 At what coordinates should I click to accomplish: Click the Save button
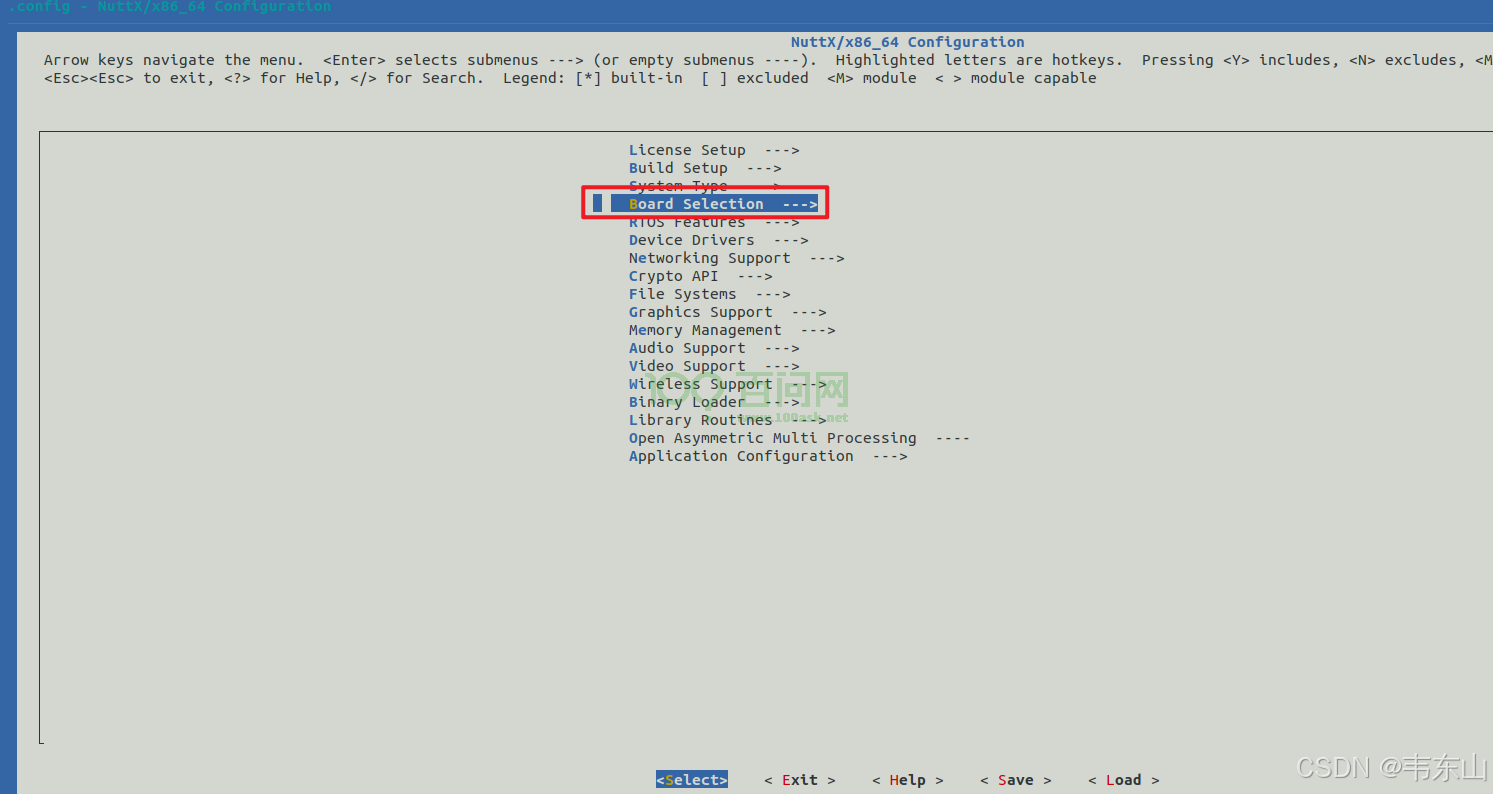tap(1016, 780)
